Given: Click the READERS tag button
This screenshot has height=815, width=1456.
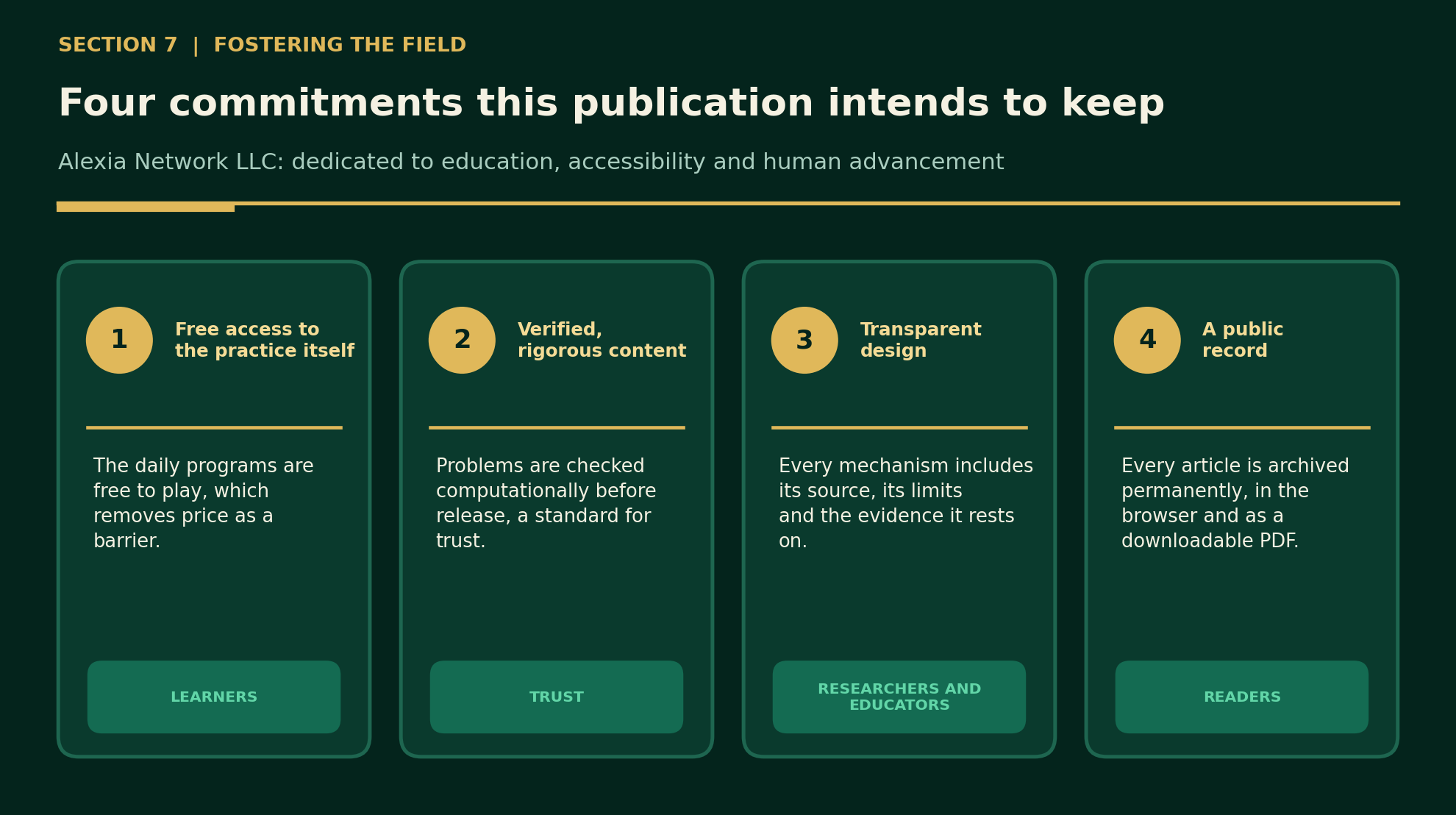Looking at the screenshot, I should [1242, 697].
